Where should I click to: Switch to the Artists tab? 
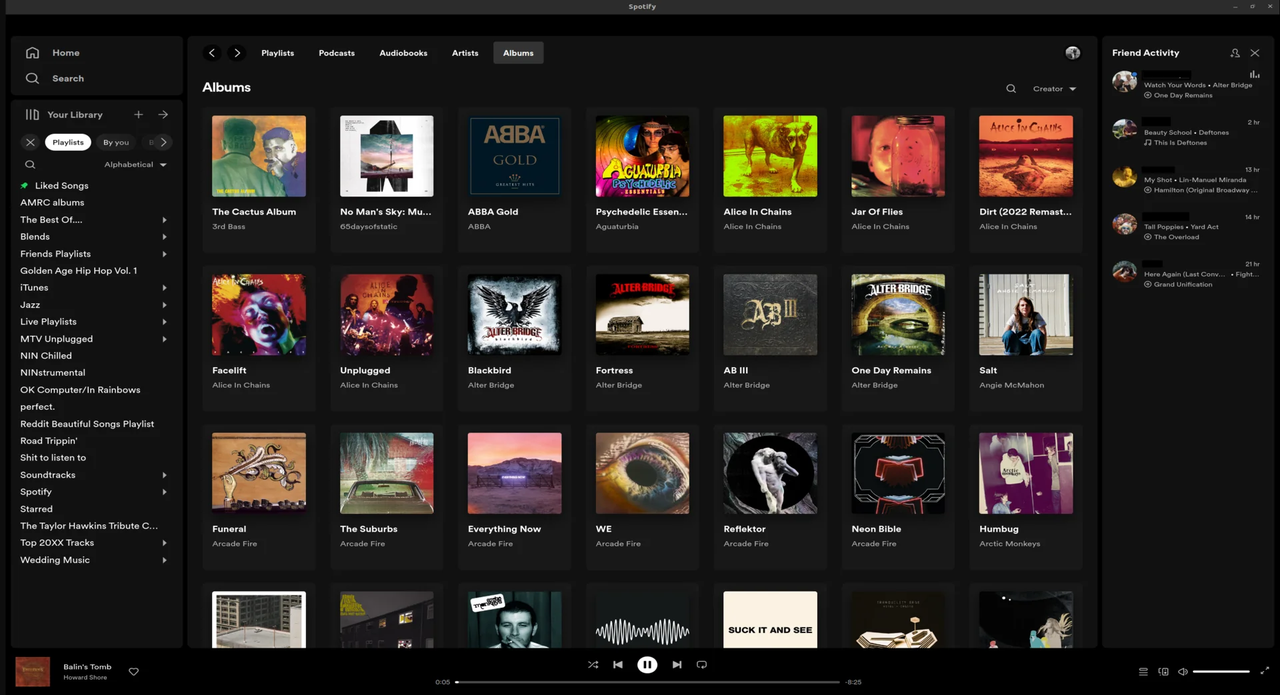[x=465, y=53]
